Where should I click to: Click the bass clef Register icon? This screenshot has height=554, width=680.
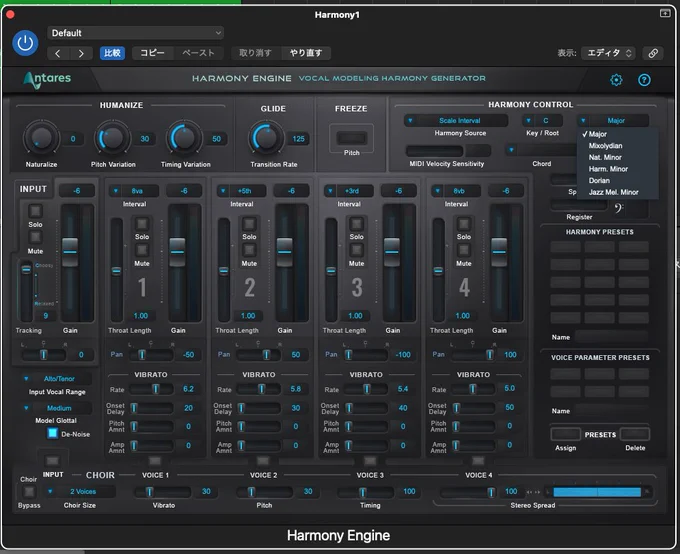tap(618, 209)
